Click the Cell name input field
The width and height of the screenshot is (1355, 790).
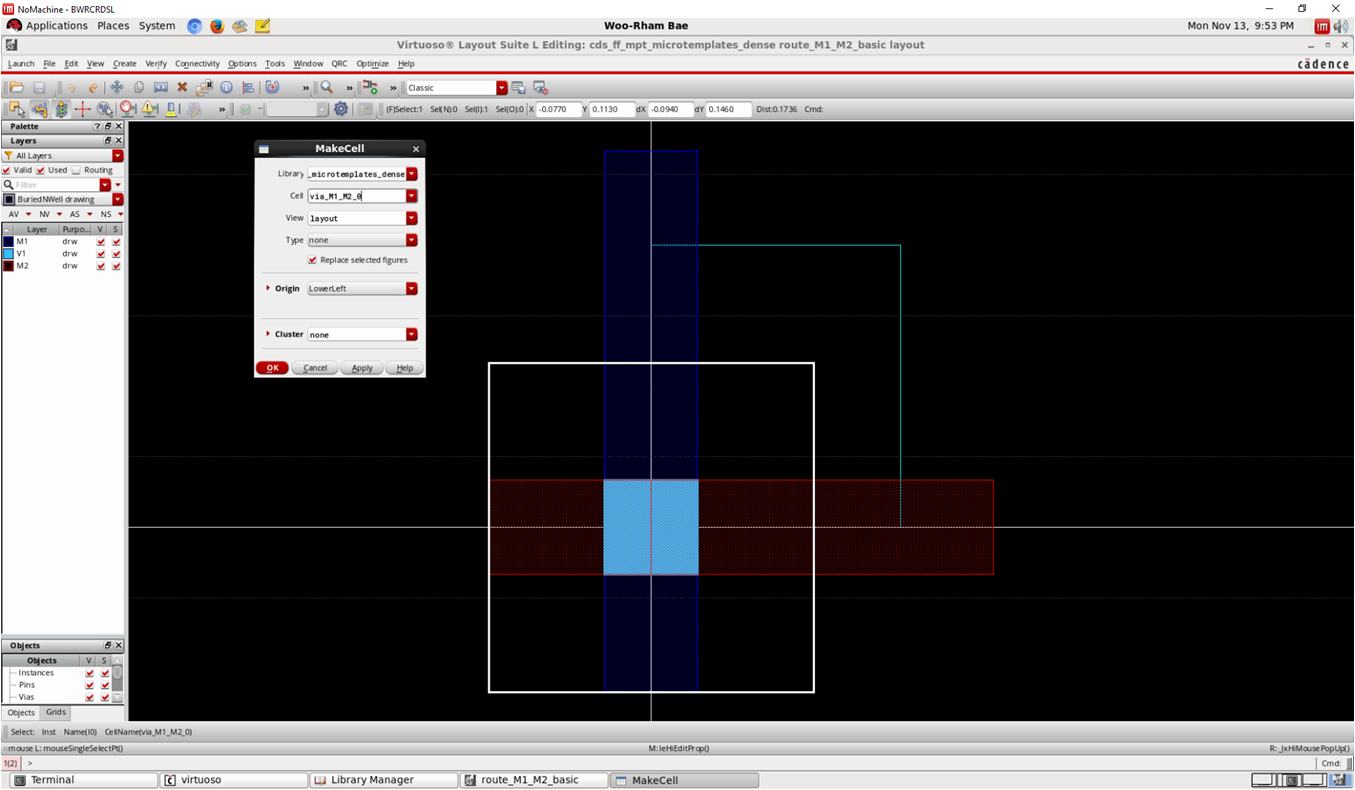pos(356,196)
